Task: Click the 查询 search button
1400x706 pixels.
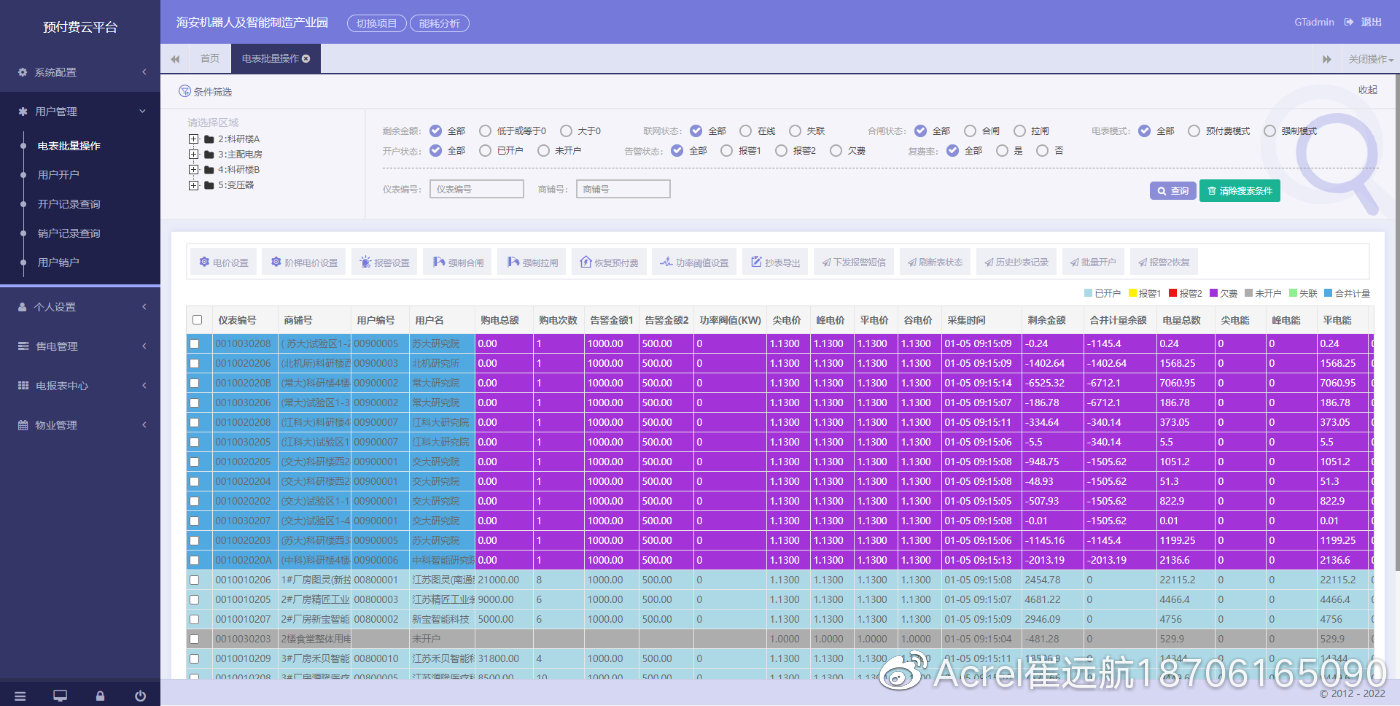Action: point(1173,191)
